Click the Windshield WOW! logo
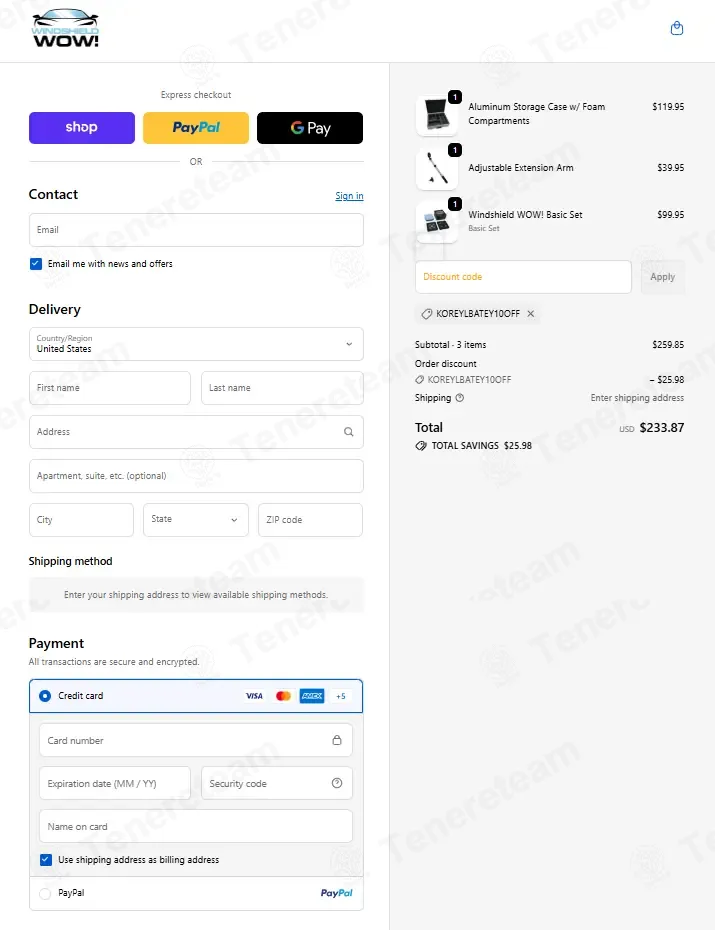 [66, 29]
